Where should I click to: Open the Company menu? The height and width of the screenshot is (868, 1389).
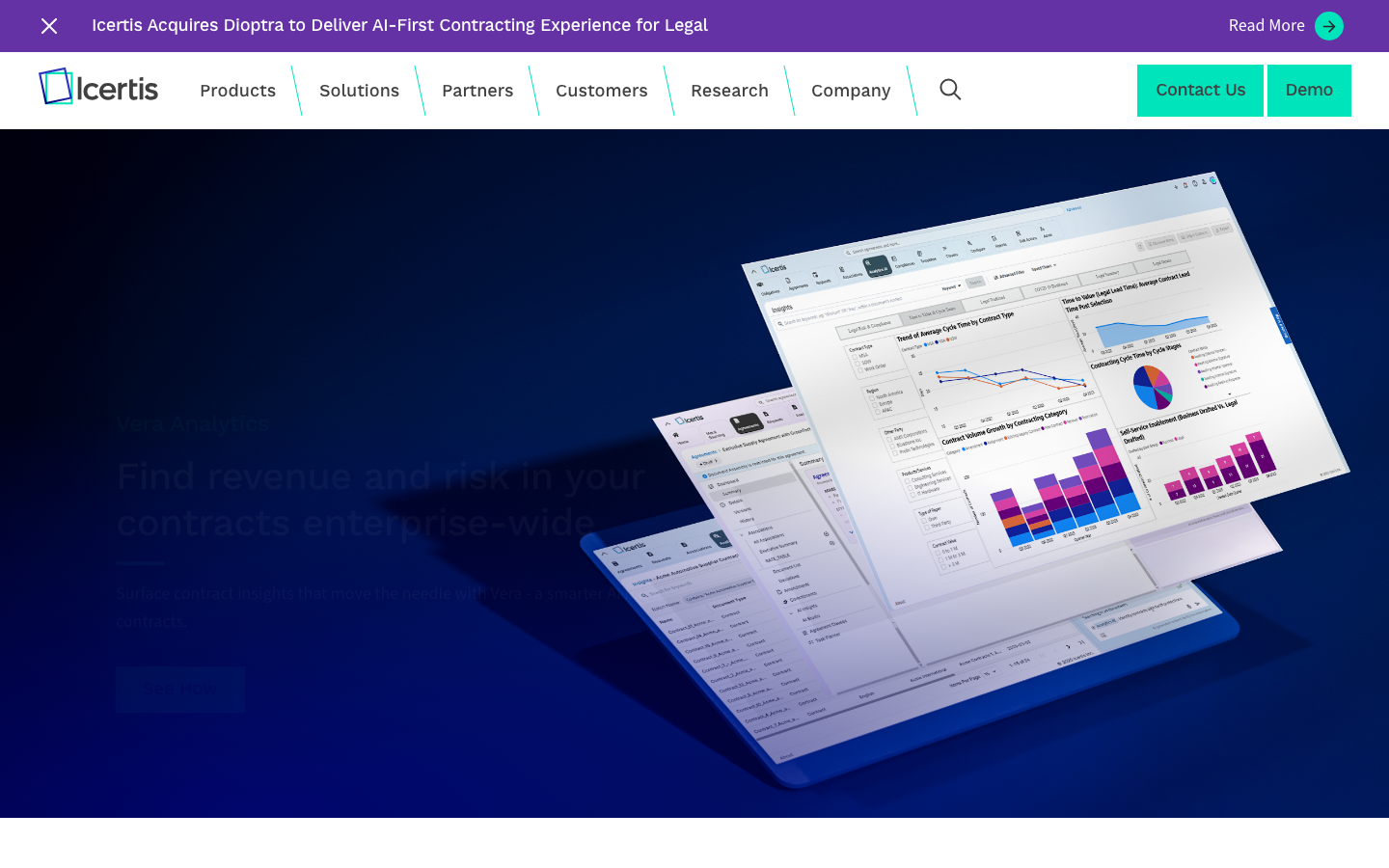(851, 91)
